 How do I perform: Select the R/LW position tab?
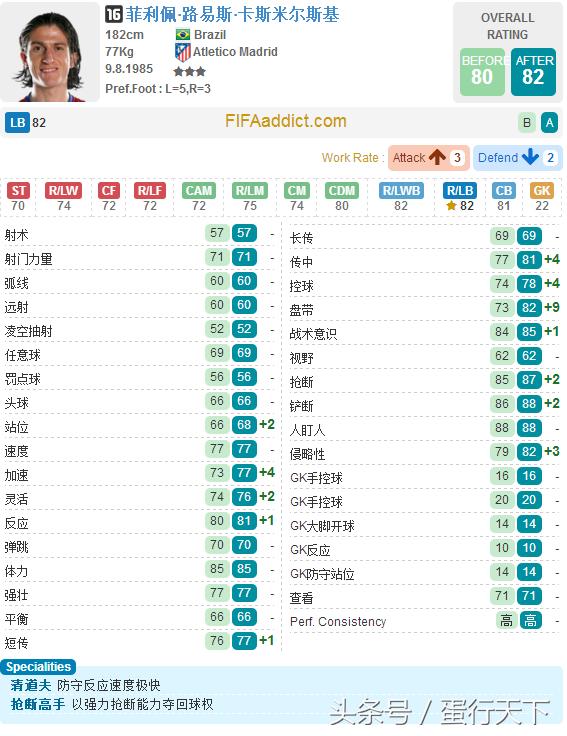[63, 191]
